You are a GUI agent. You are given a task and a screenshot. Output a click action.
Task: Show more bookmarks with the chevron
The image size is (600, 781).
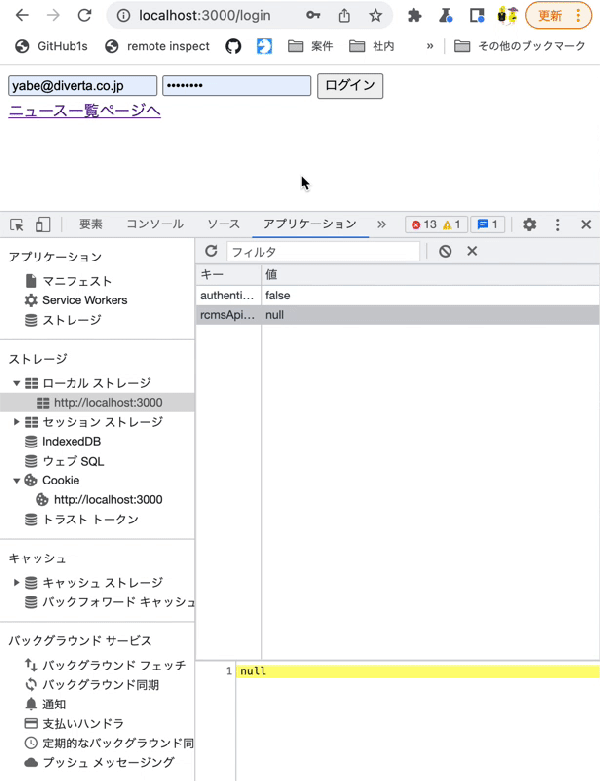430,46
